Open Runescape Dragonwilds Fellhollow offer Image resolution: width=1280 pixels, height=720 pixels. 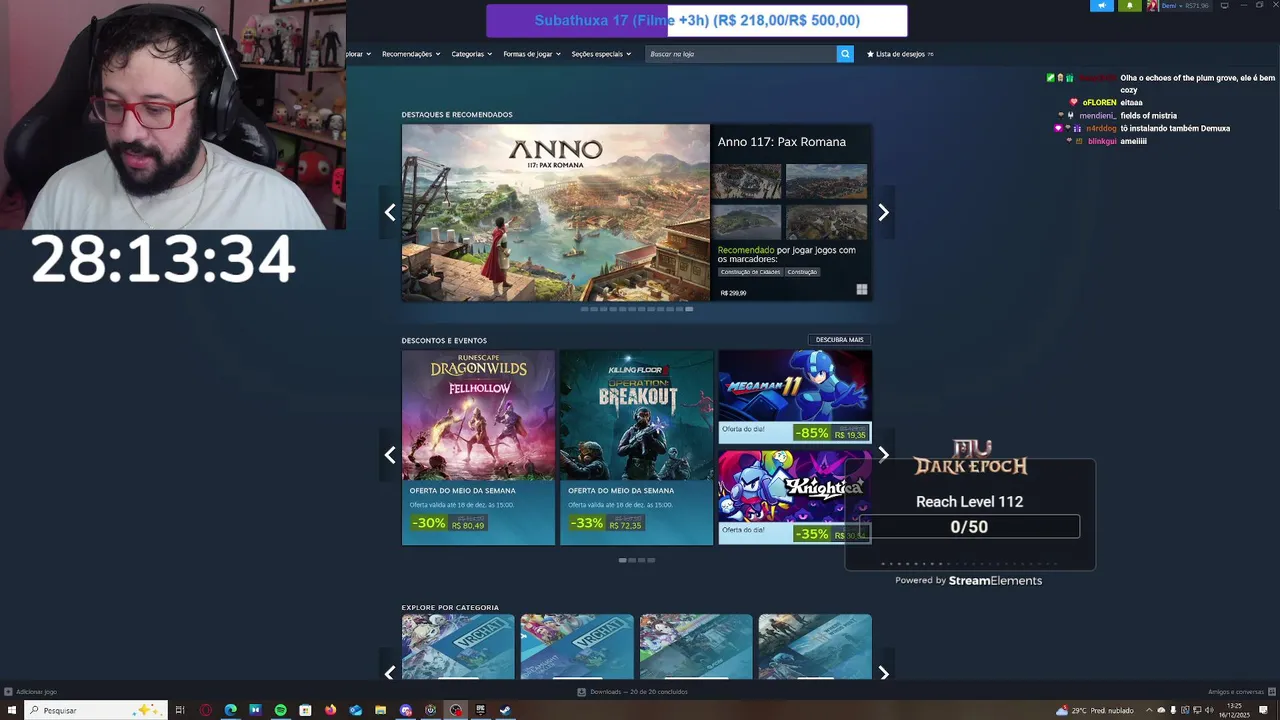(x=478, y=447)
